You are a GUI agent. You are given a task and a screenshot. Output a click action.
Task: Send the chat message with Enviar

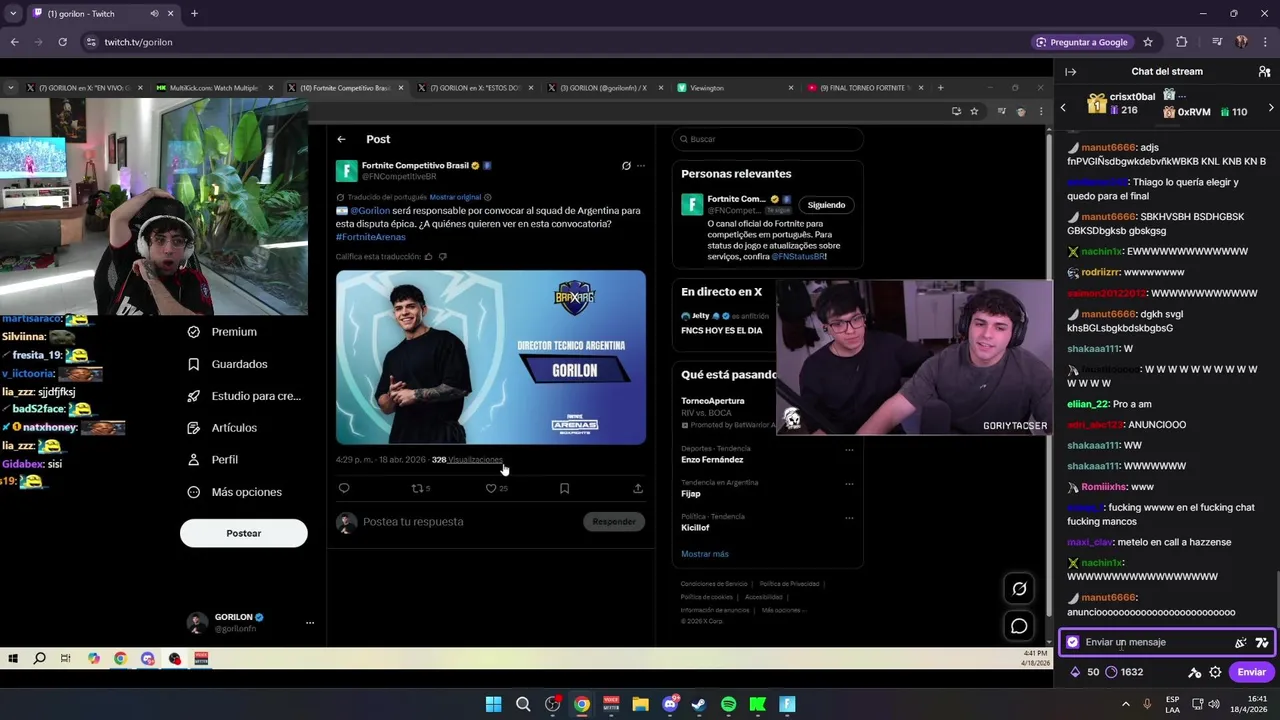tap(1252, 672)
